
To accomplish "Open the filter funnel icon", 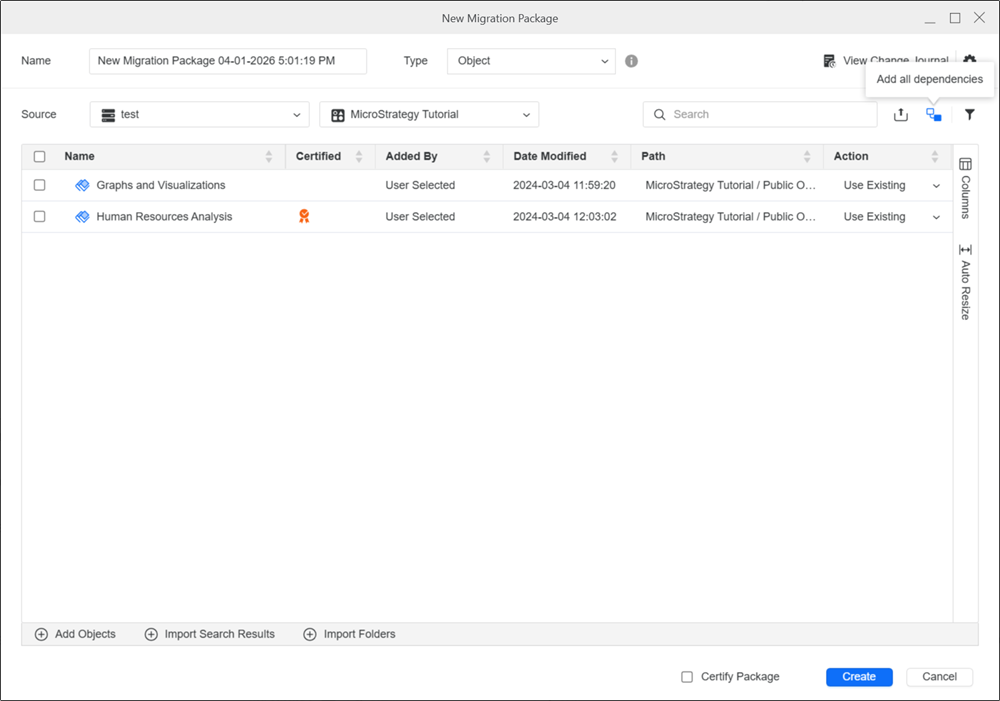I will click(x=969, y=115).
